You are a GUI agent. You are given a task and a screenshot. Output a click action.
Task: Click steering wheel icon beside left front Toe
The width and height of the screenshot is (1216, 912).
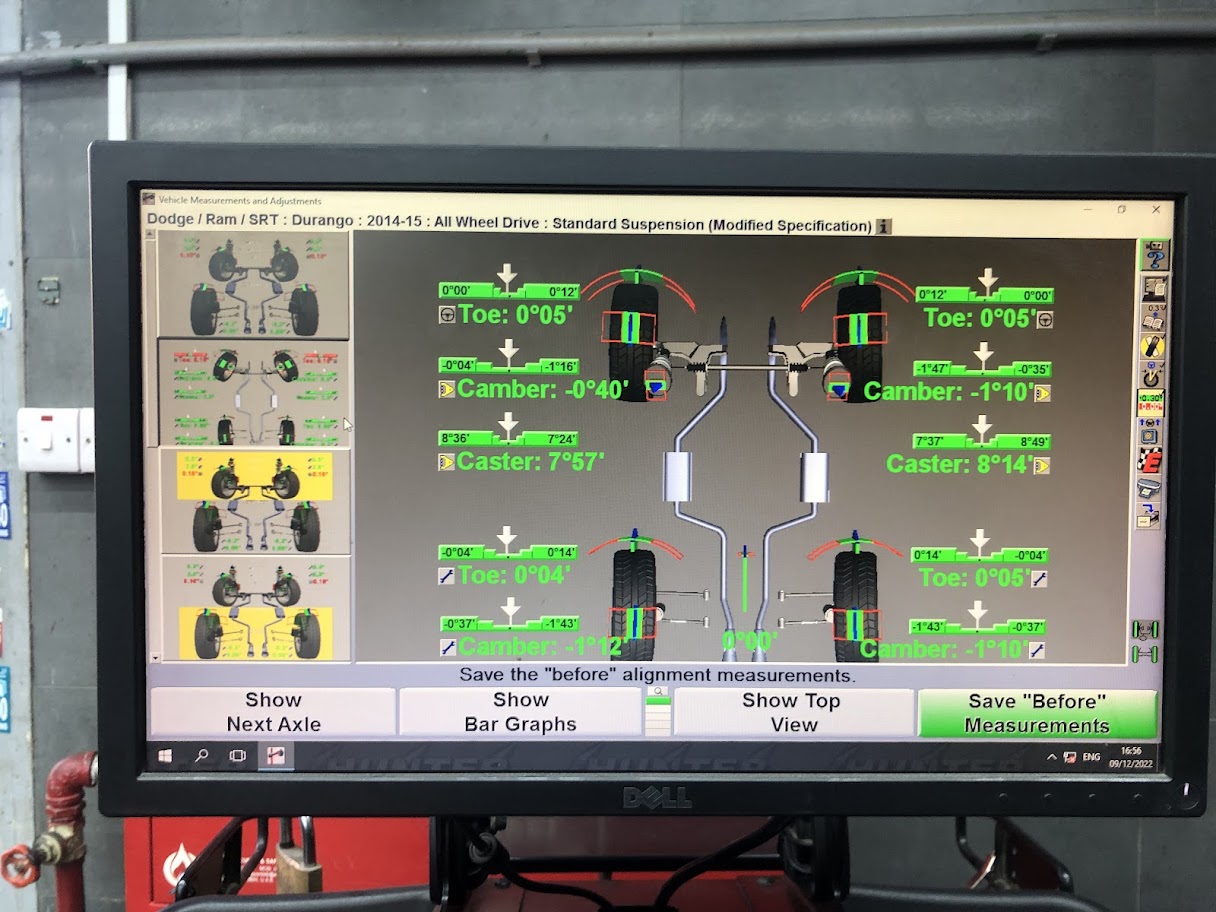[447, 315]
